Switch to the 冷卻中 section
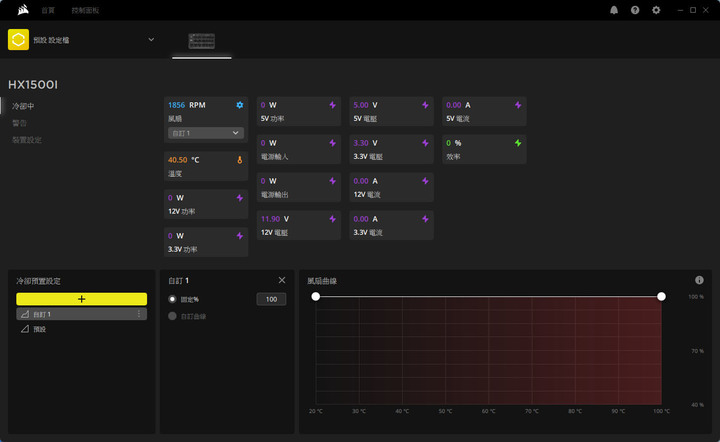 (x=23, y=106)
